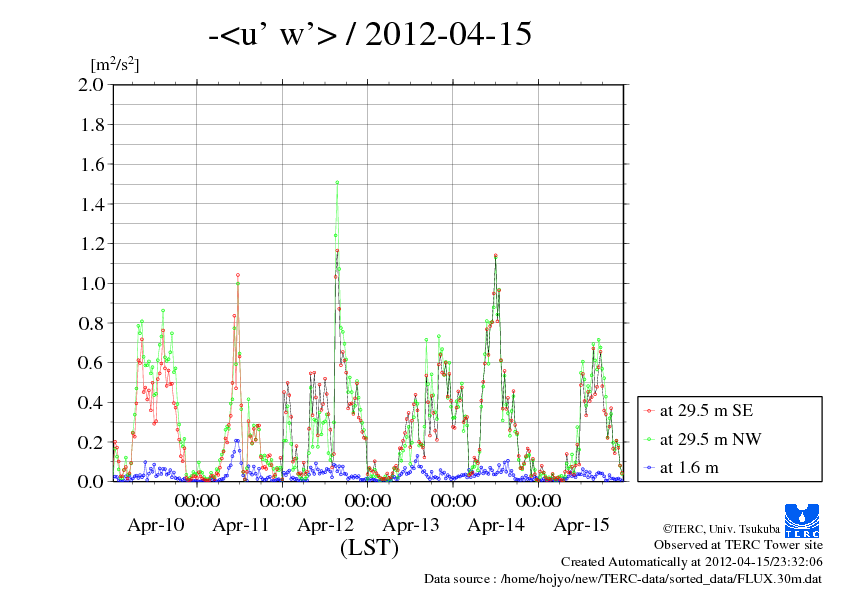
Task: Click the "Data source" file path line
Action: tap(623, 579)
